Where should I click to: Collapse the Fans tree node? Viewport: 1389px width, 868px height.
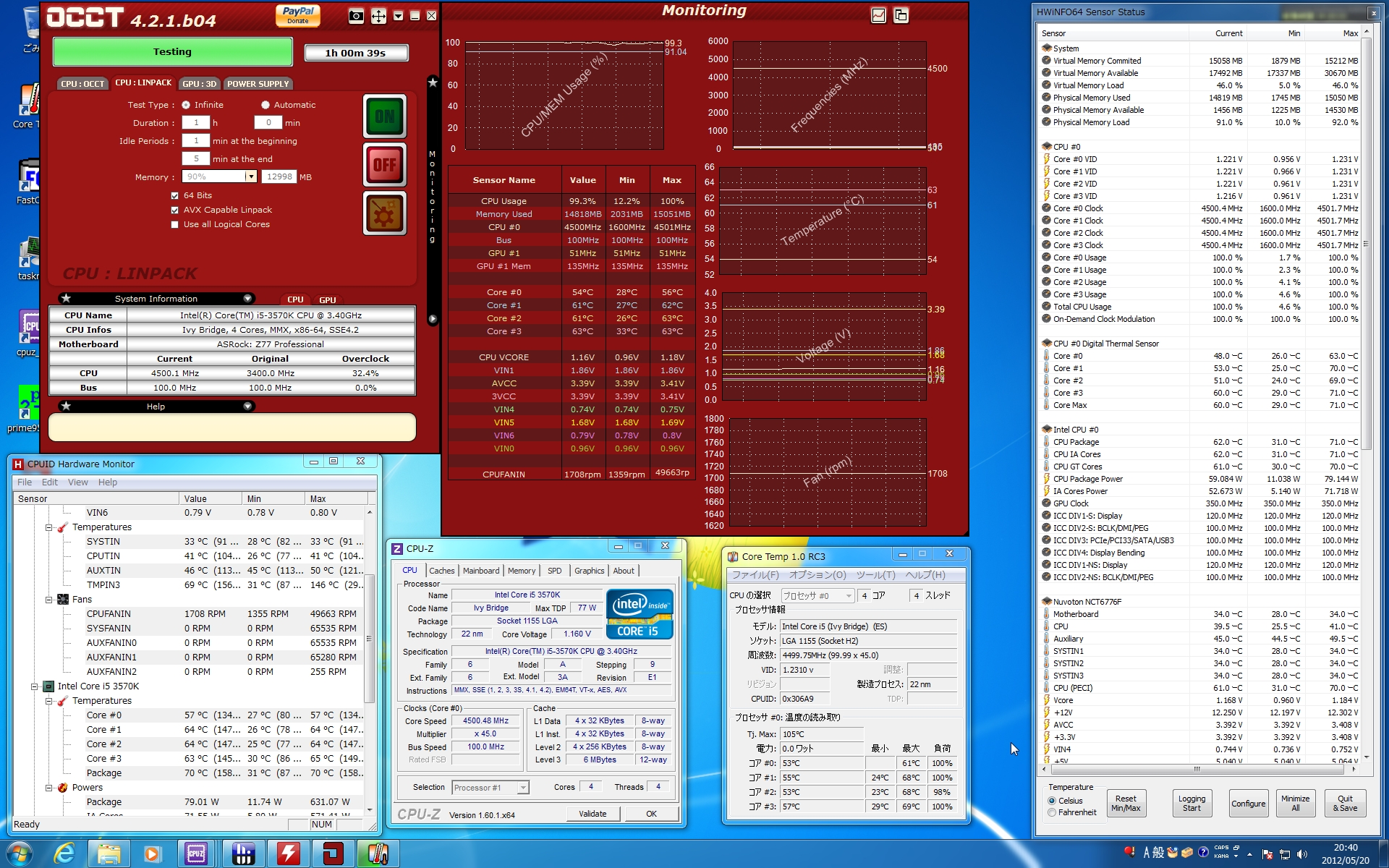tap(49, 600)
